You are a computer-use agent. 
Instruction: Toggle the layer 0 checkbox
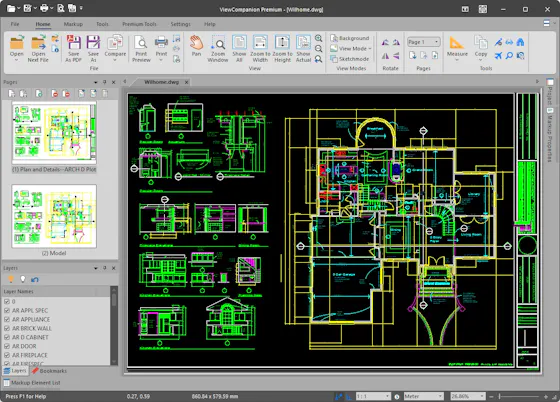[x=7, y=301]
